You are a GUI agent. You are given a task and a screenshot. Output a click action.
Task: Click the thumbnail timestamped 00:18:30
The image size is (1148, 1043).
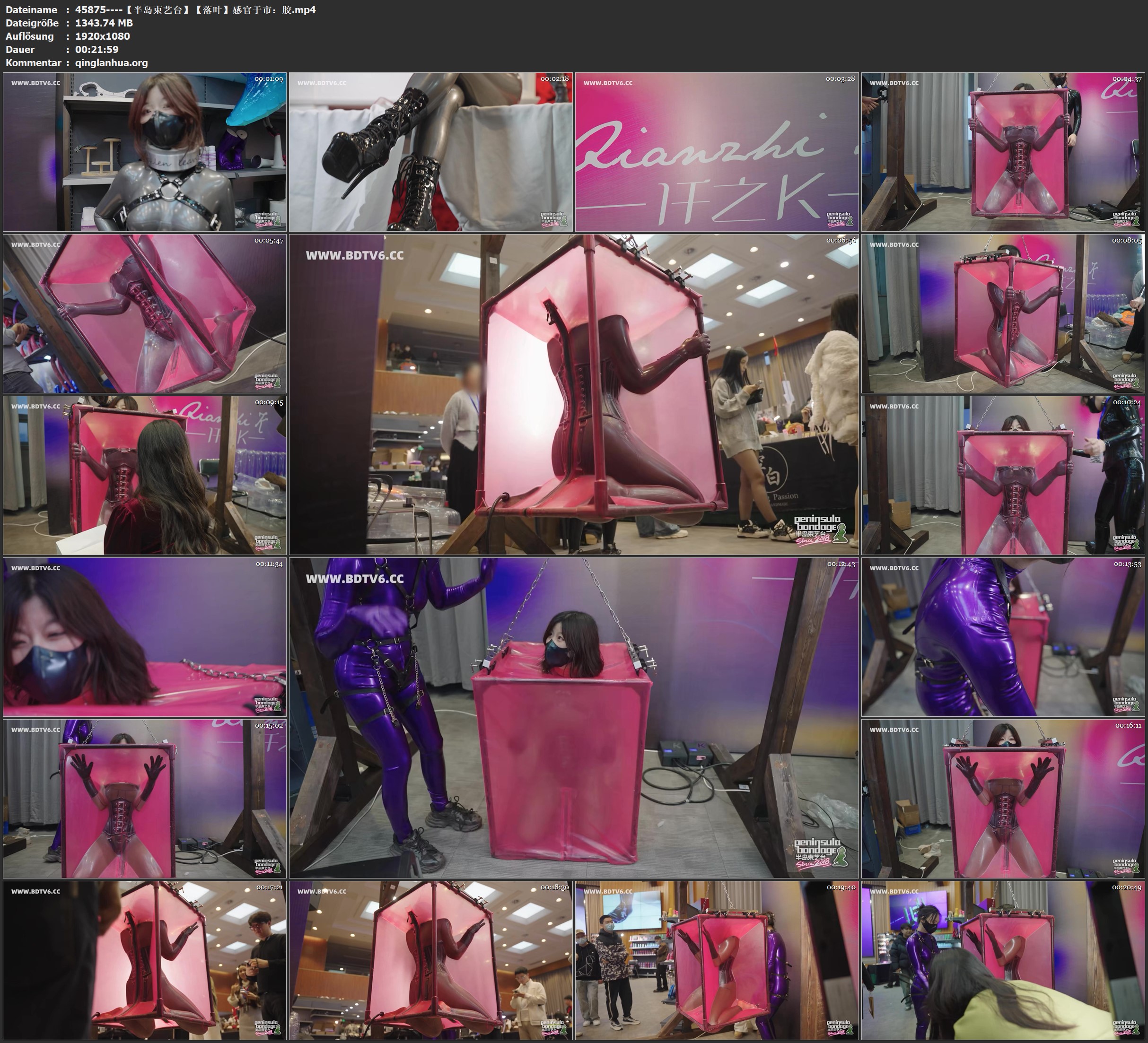coord(430,960)
